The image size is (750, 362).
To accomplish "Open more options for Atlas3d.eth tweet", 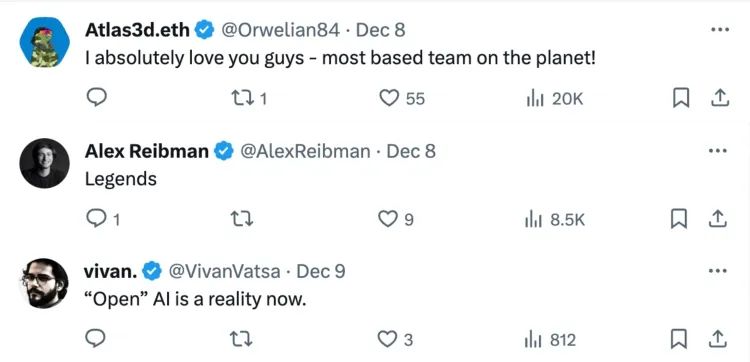I will (719, 30).
